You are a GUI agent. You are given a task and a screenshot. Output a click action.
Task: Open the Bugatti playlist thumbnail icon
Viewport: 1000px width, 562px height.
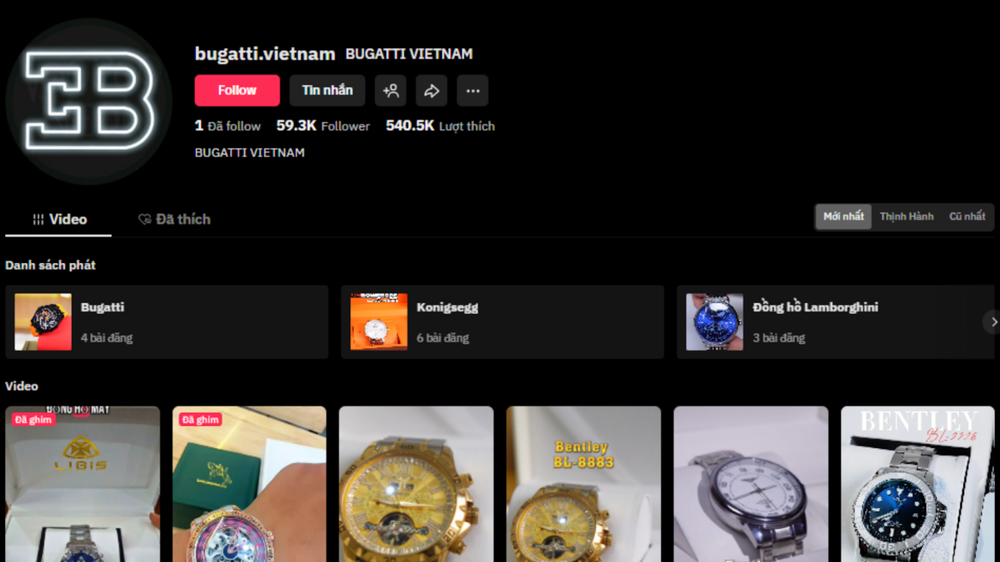(43, 322)
